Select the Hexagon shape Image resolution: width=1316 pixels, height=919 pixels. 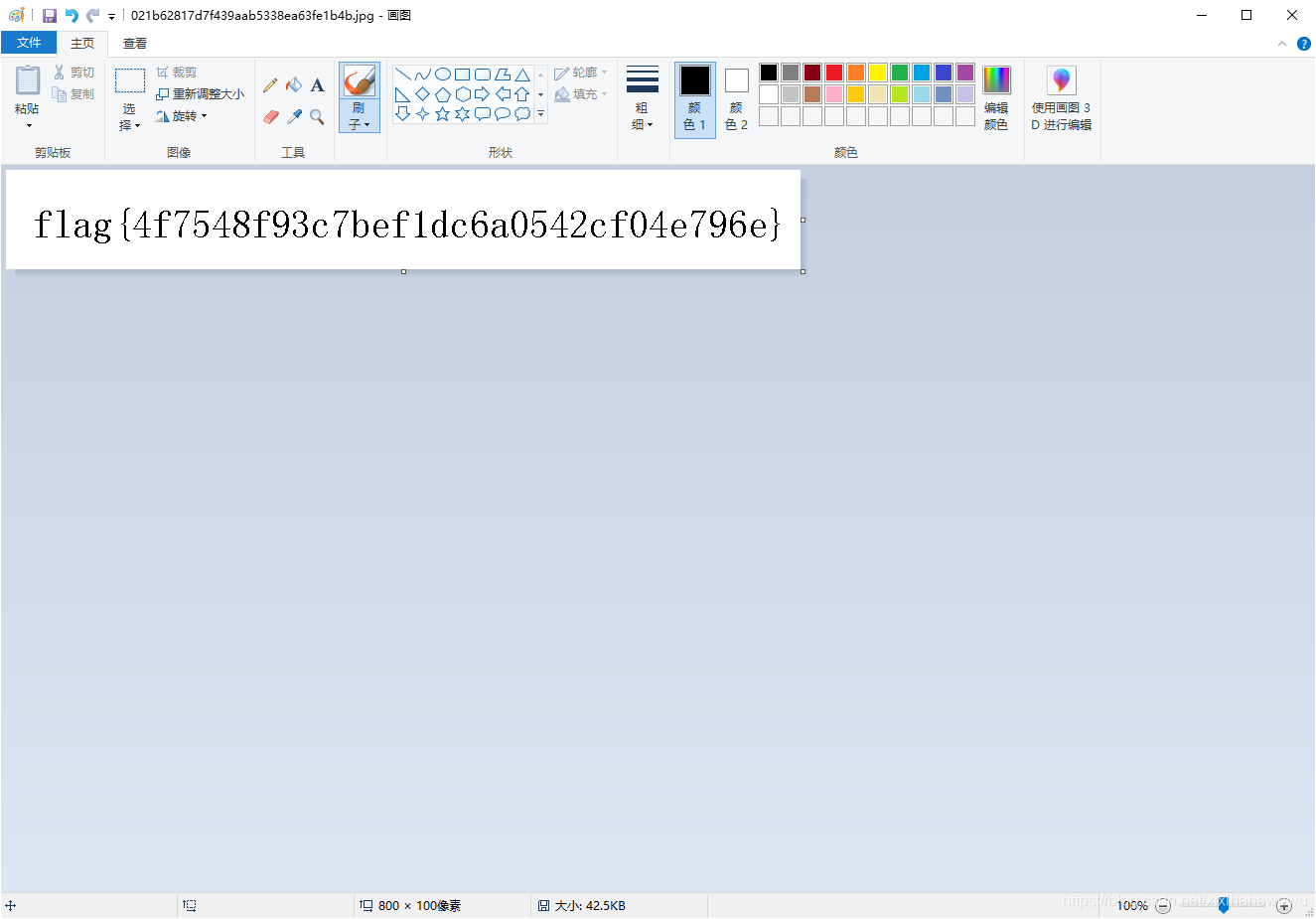463,94
